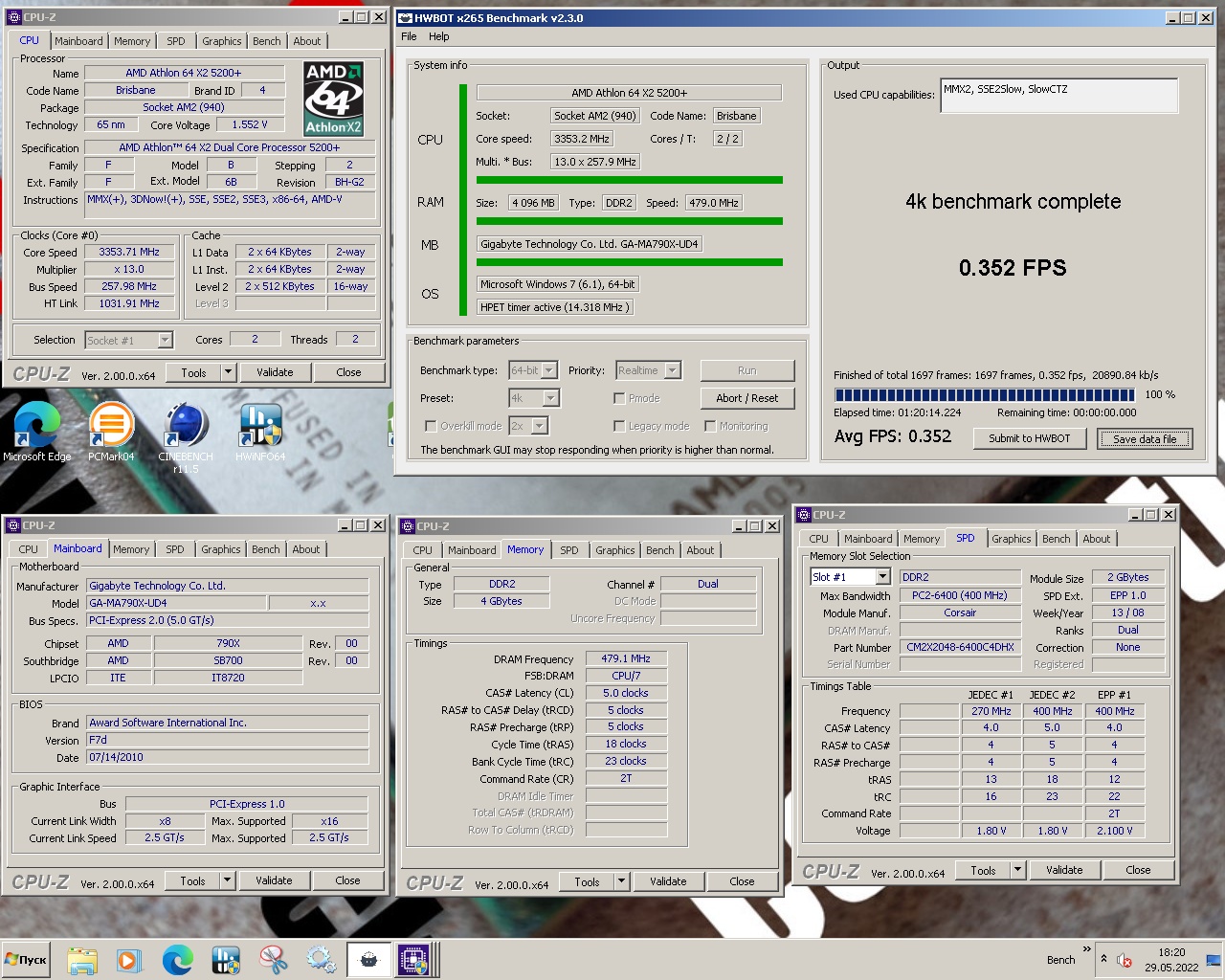Expand Tools arrow in Mainboard window

click(x=227, y=880)
